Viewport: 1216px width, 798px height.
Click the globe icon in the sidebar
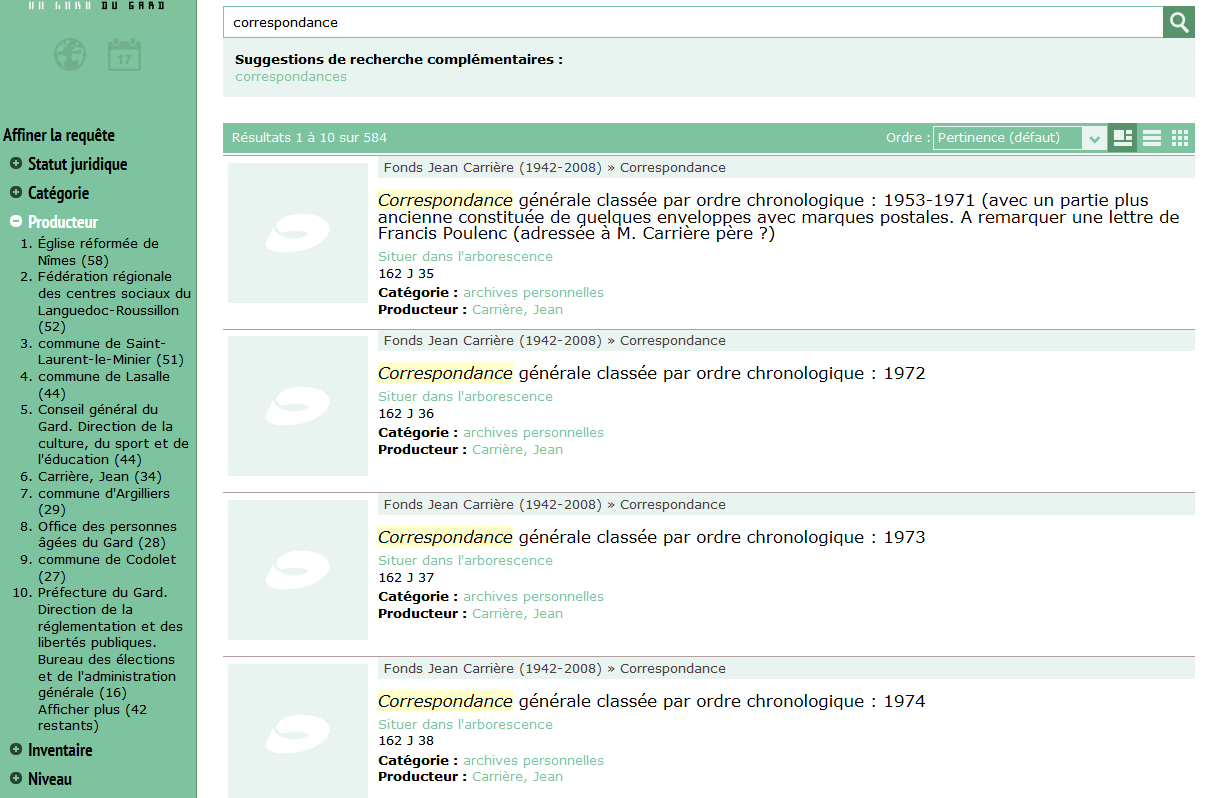tap(69, 55)
